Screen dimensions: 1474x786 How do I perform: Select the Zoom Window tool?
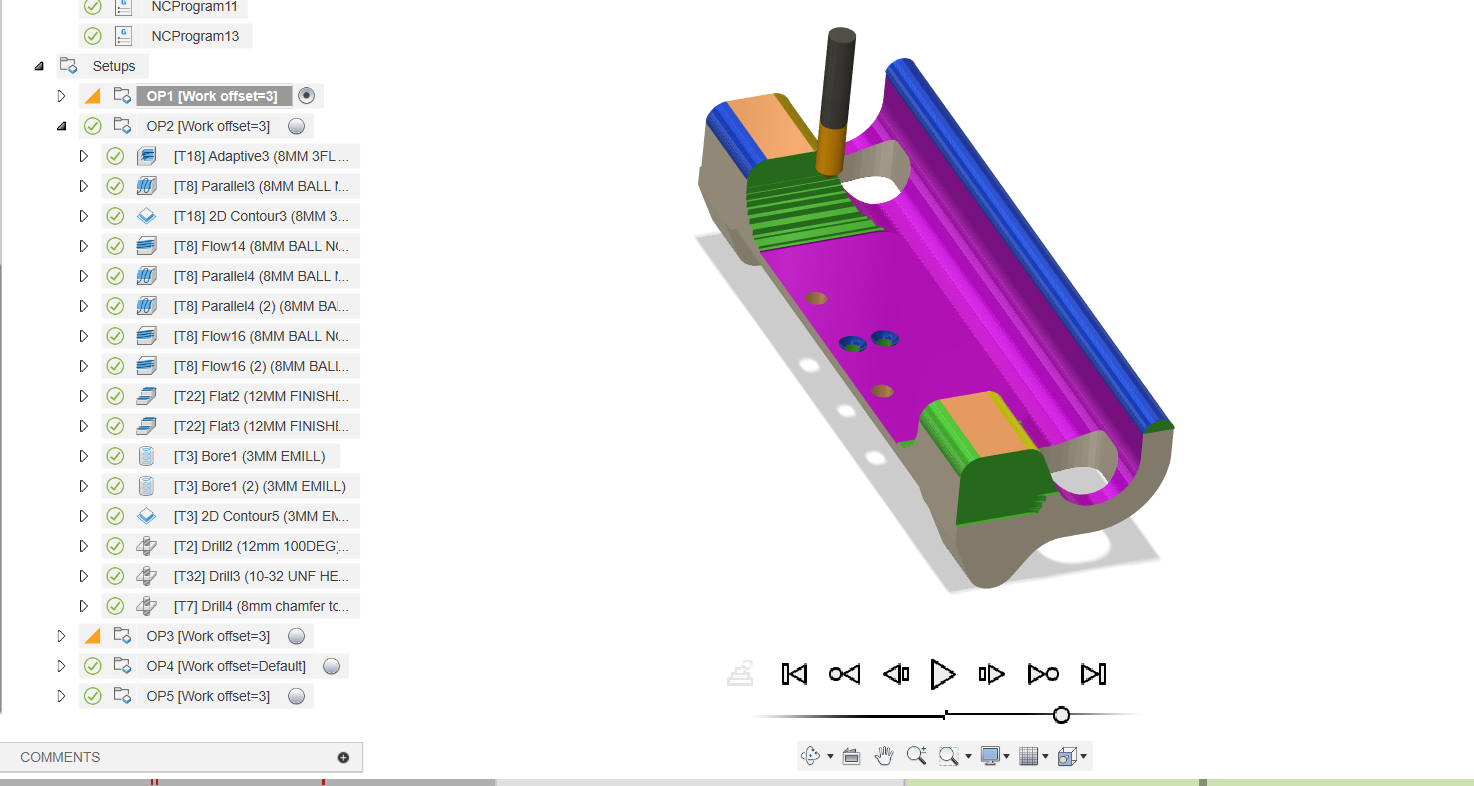948,756
